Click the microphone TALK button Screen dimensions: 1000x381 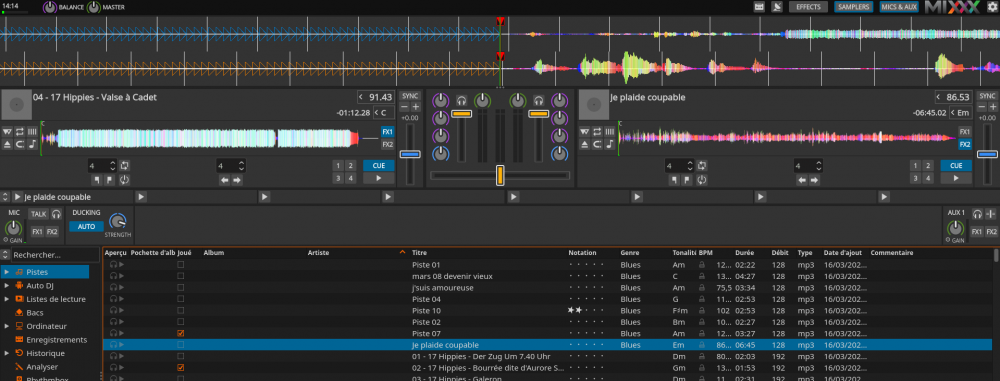(39, 214)
